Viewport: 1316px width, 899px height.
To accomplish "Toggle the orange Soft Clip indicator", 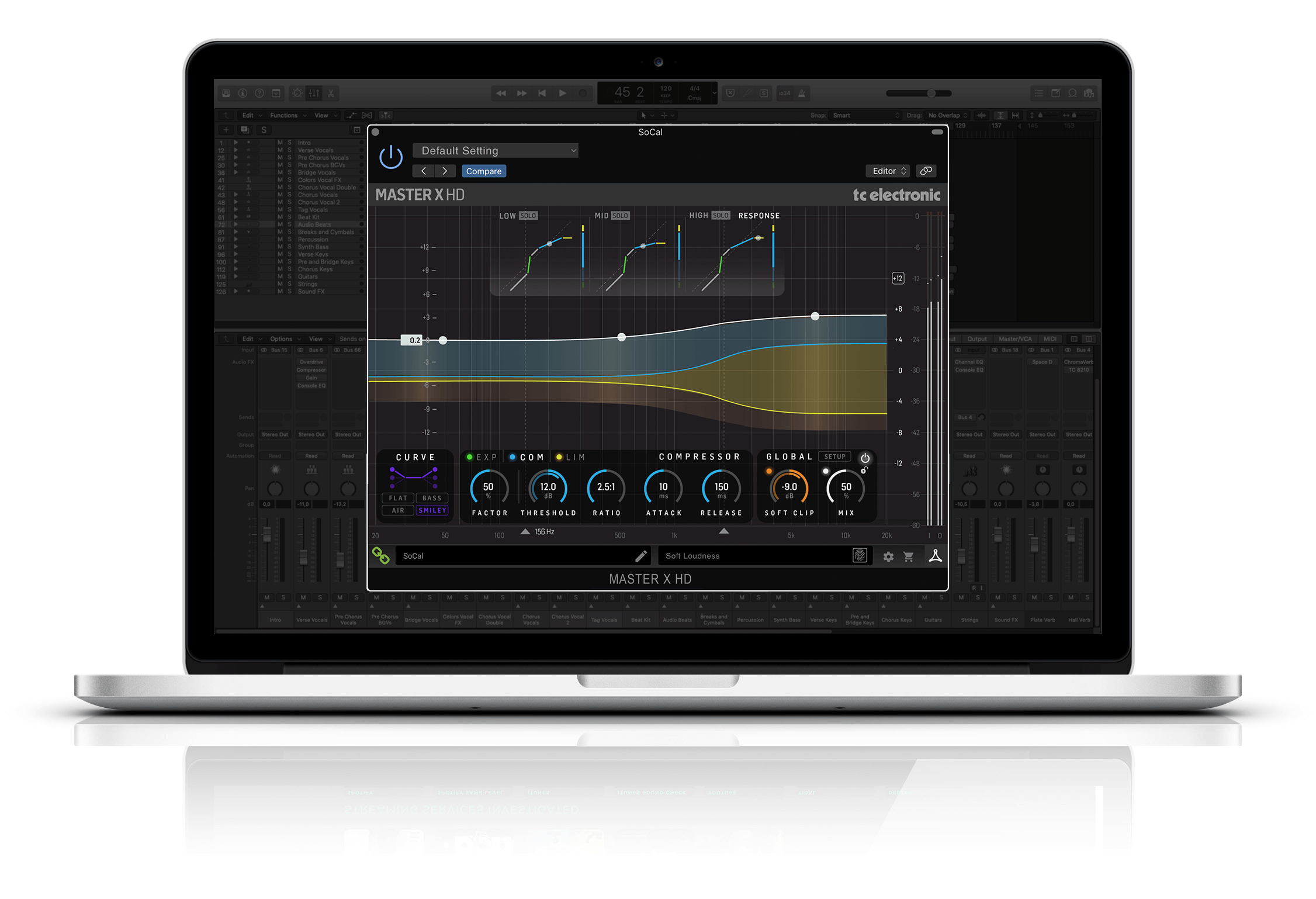I will pos(769,471).
